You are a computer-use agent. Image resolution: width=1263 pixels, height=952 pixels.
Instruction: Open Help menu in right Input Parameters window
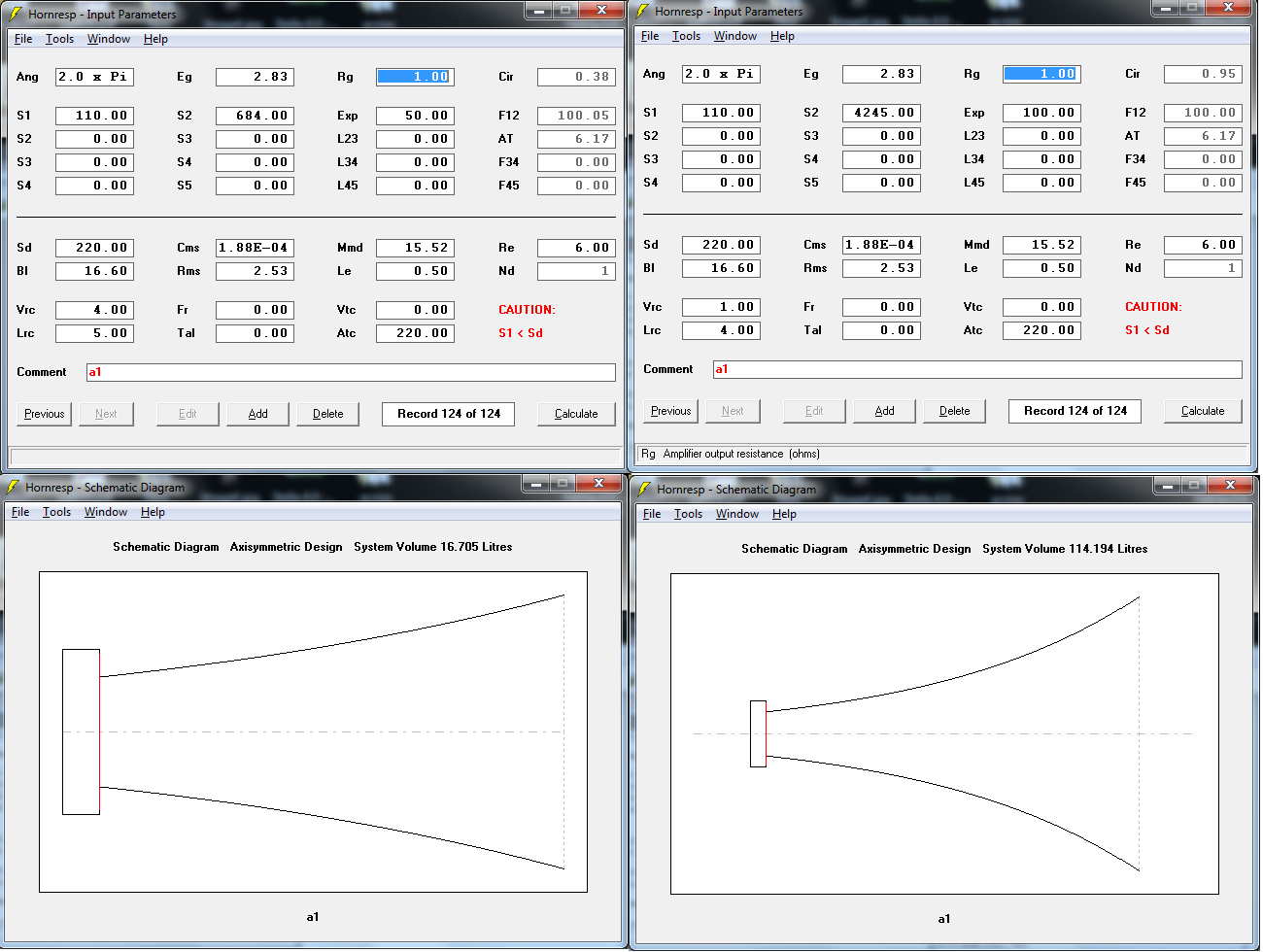782,36
